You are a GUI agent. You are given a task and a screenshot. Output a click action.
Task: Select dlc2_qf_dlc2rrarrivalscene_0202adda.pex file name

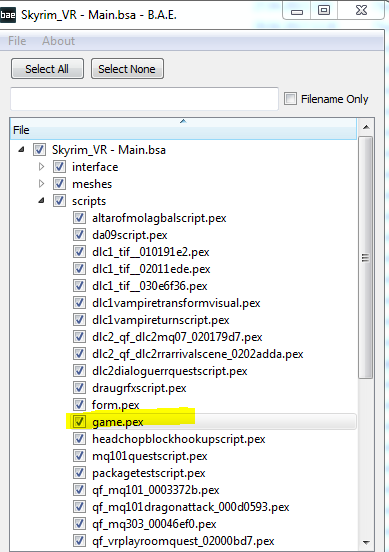click(x=197, y=354)
